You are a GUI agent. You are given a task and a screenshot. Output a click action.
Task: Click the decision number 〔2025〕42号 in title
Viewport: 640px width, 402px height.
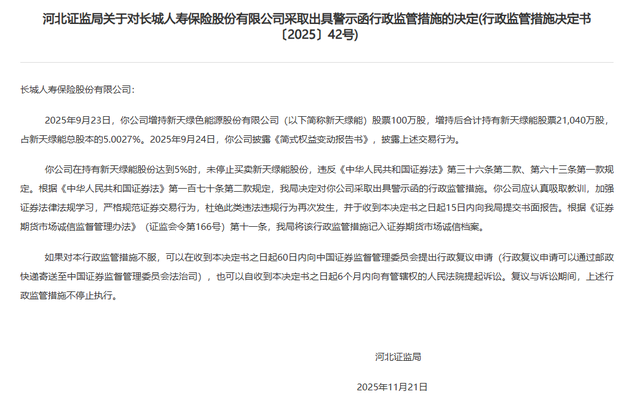pos(317,35)
